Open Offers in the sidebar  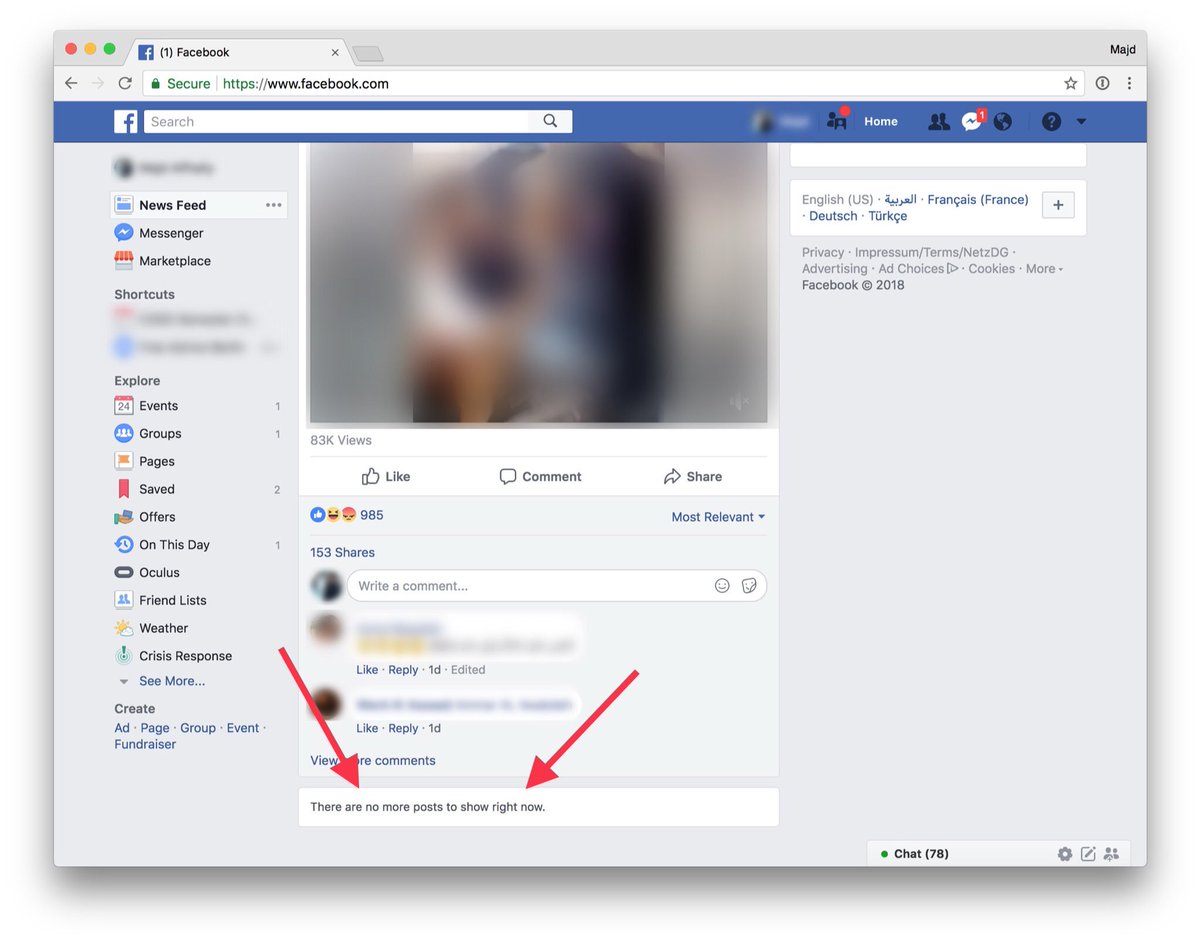pyautogui.click(x=157, y=517)
